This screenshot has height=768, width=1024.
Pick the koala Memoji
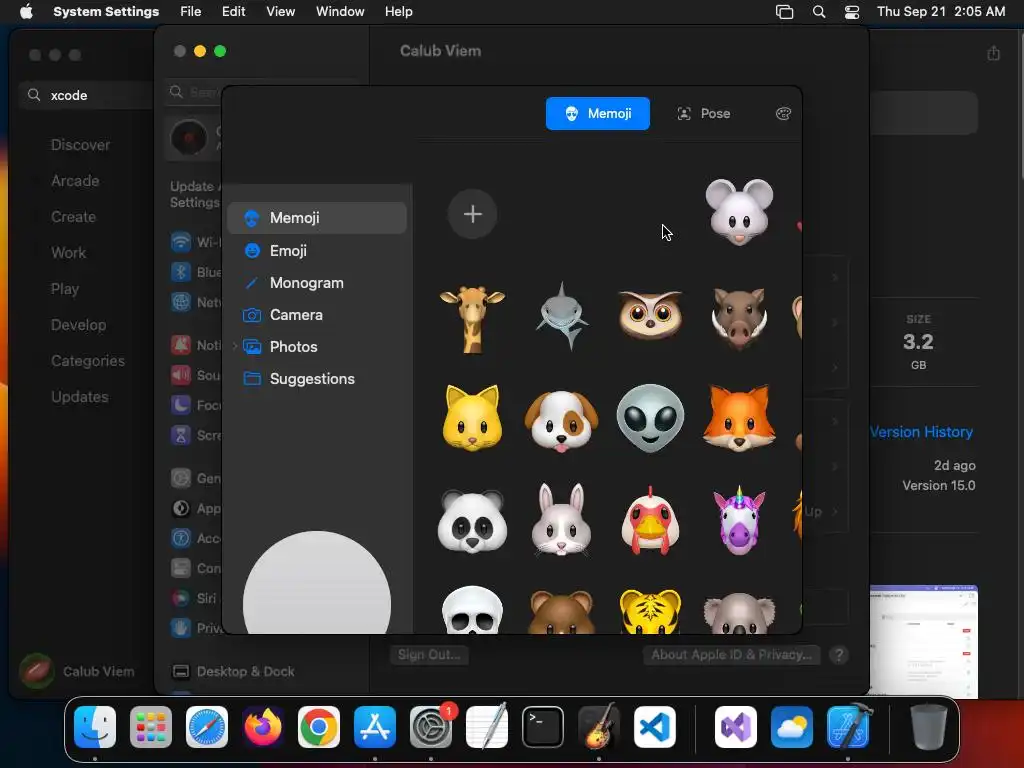[x=739, y=613]
